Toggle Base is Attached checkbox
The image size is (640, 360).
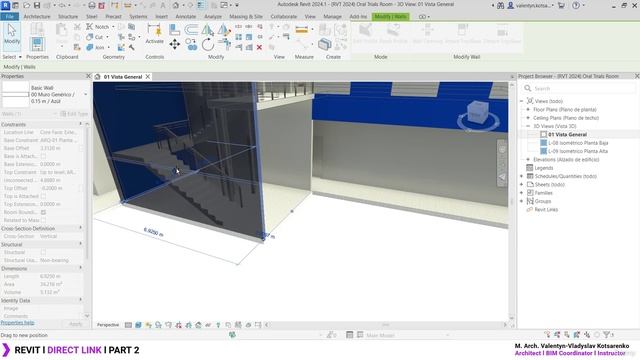43,156
